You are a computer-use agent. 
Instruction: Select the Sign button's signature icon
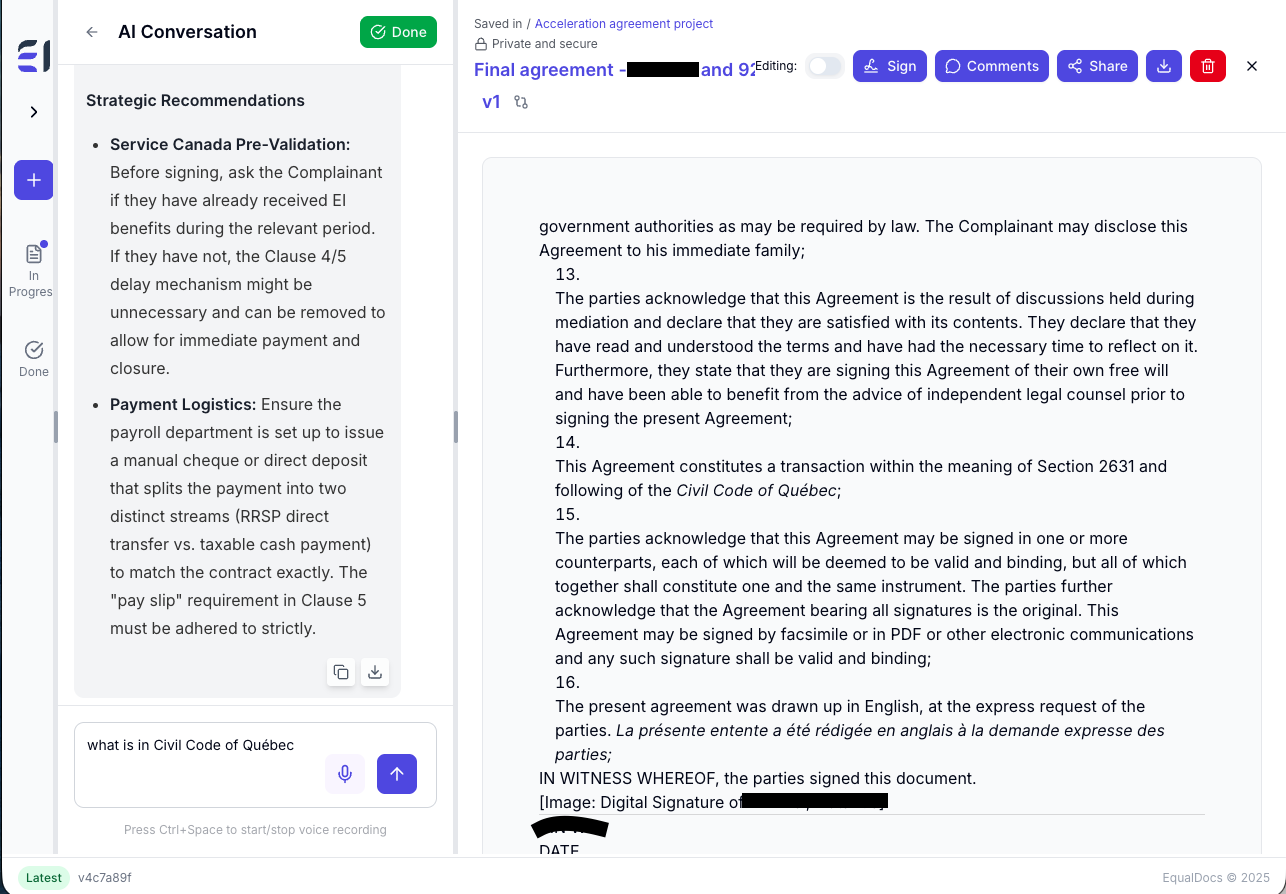pos(869,66)
